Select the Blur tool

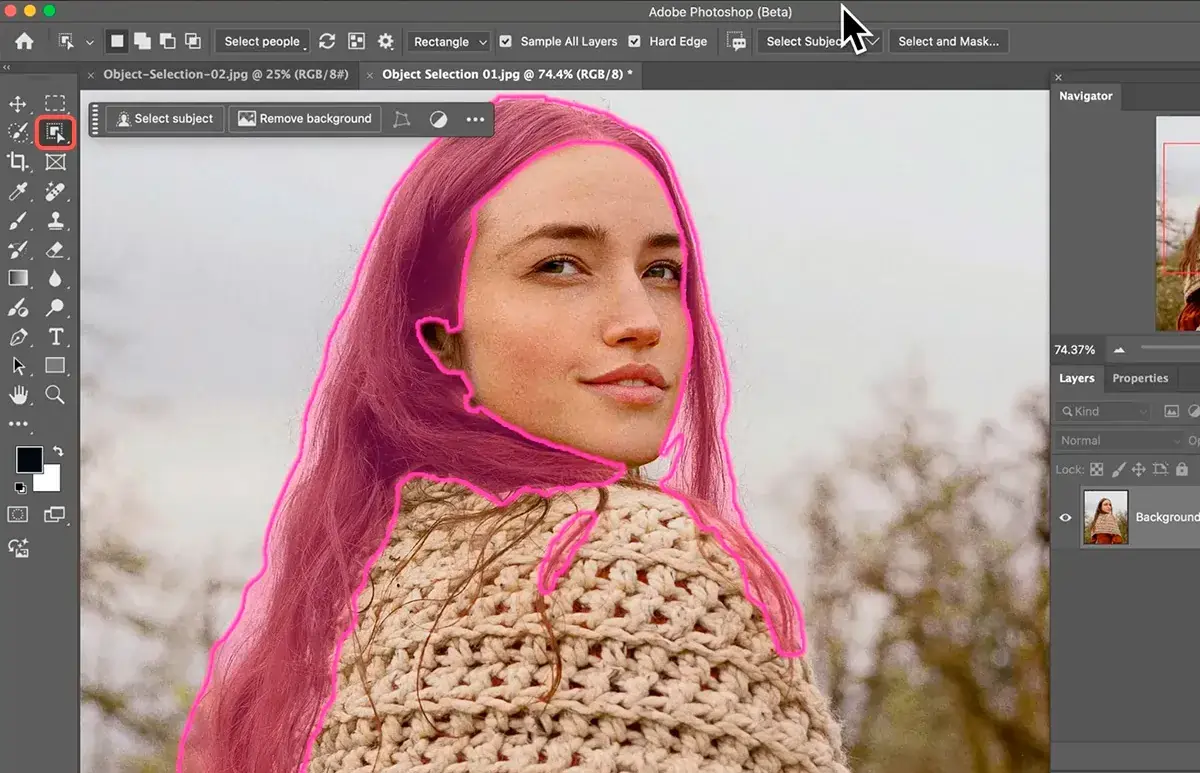pyautogui.click(x=55, y=278)
